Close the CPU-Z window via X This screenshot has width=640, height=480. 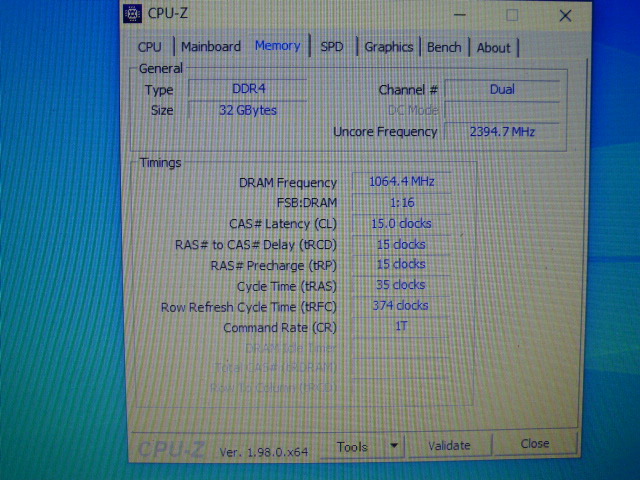[x=565, y=16]
